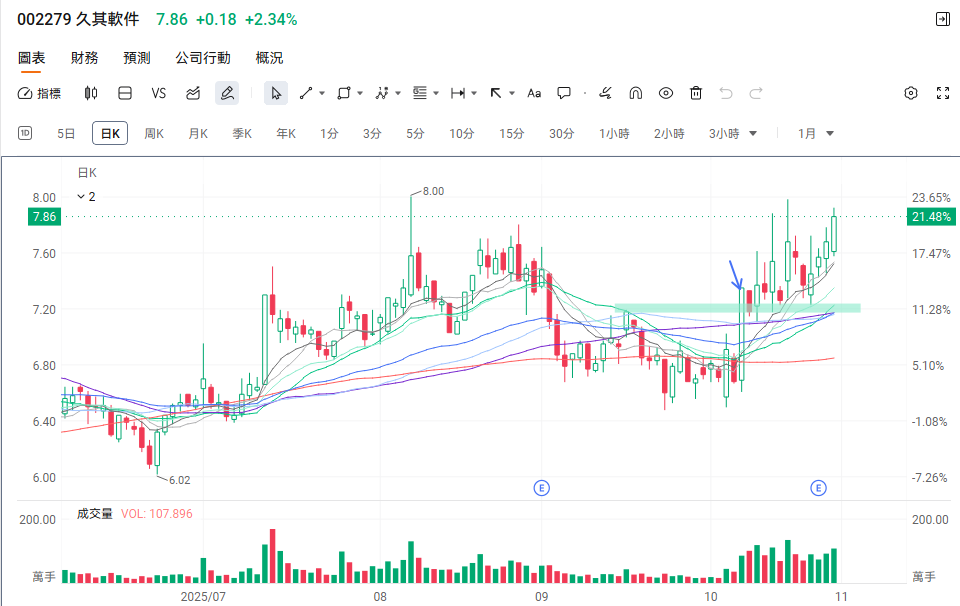This screenshot has width=960, height=606.
Task: Expand the line tool dropdown arrow
Action: pyautogui.click(x=322, y=94)
